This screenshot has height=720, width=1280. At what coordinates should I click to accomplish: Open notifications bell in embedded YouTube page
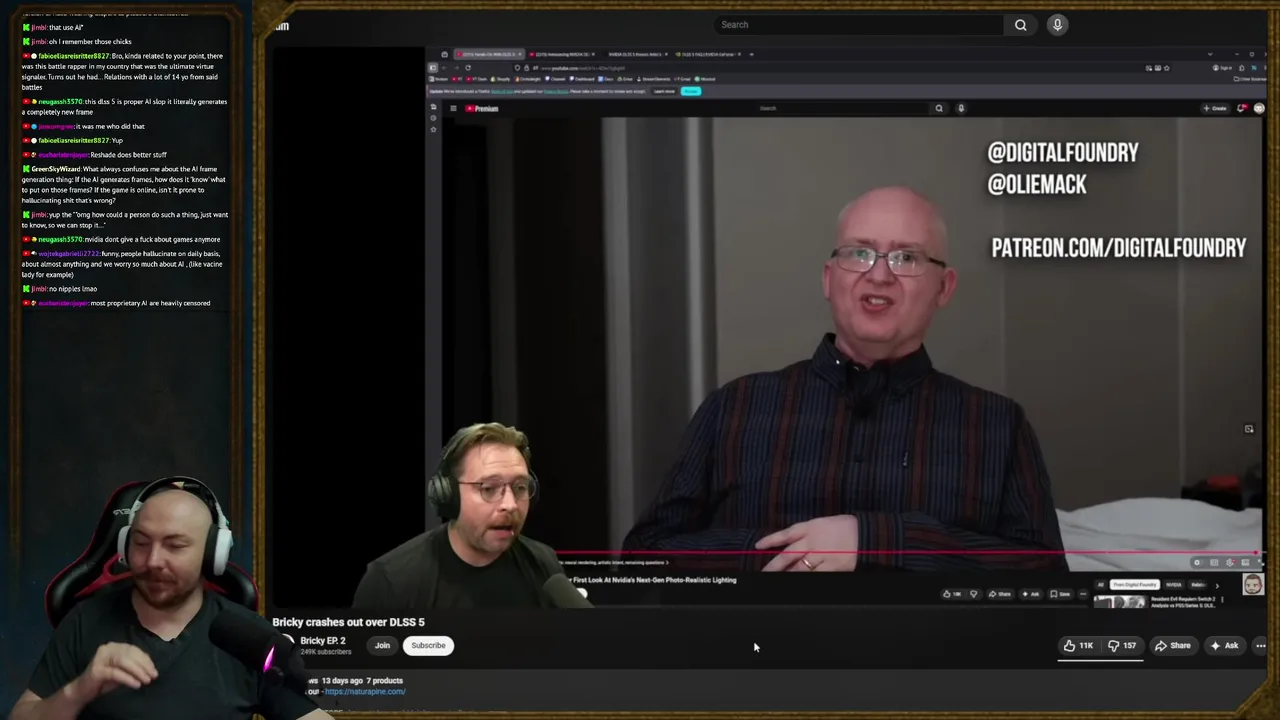[1241, 108]
